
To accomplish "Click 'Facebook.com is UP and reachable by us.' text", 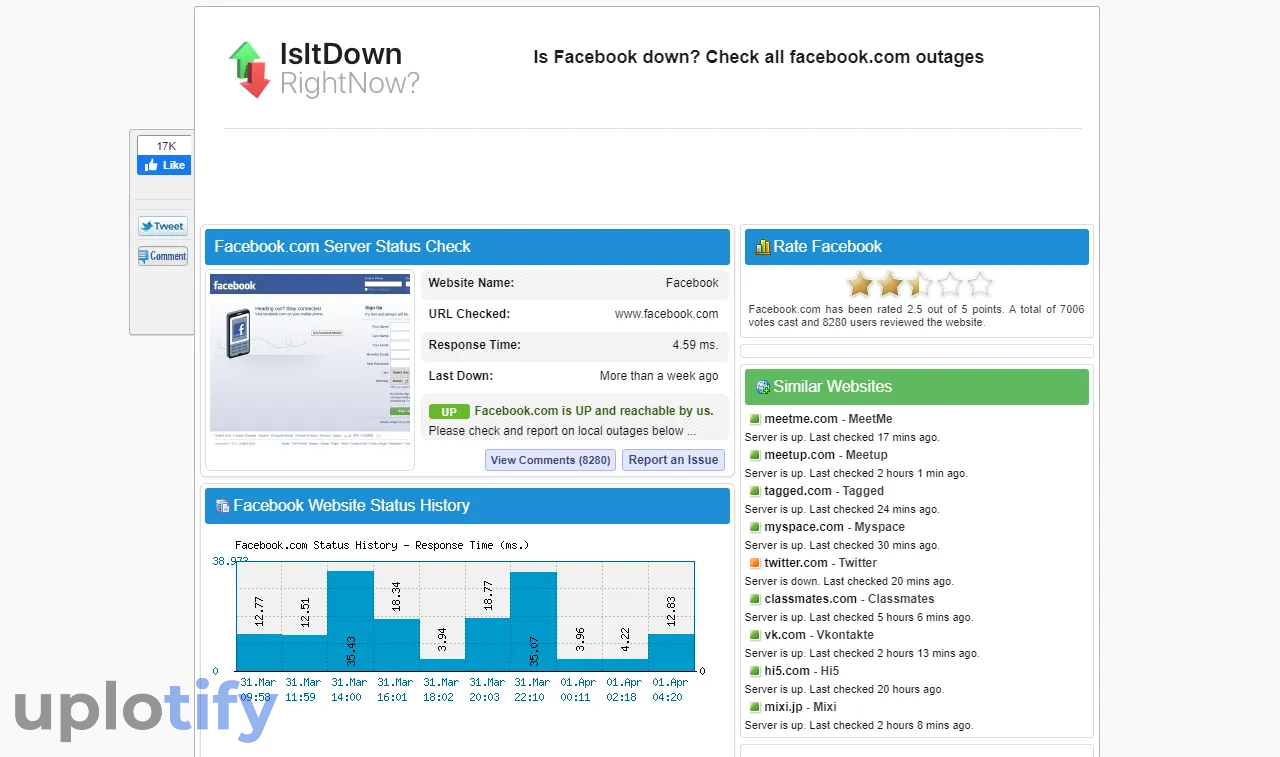I will pos(594,411).
